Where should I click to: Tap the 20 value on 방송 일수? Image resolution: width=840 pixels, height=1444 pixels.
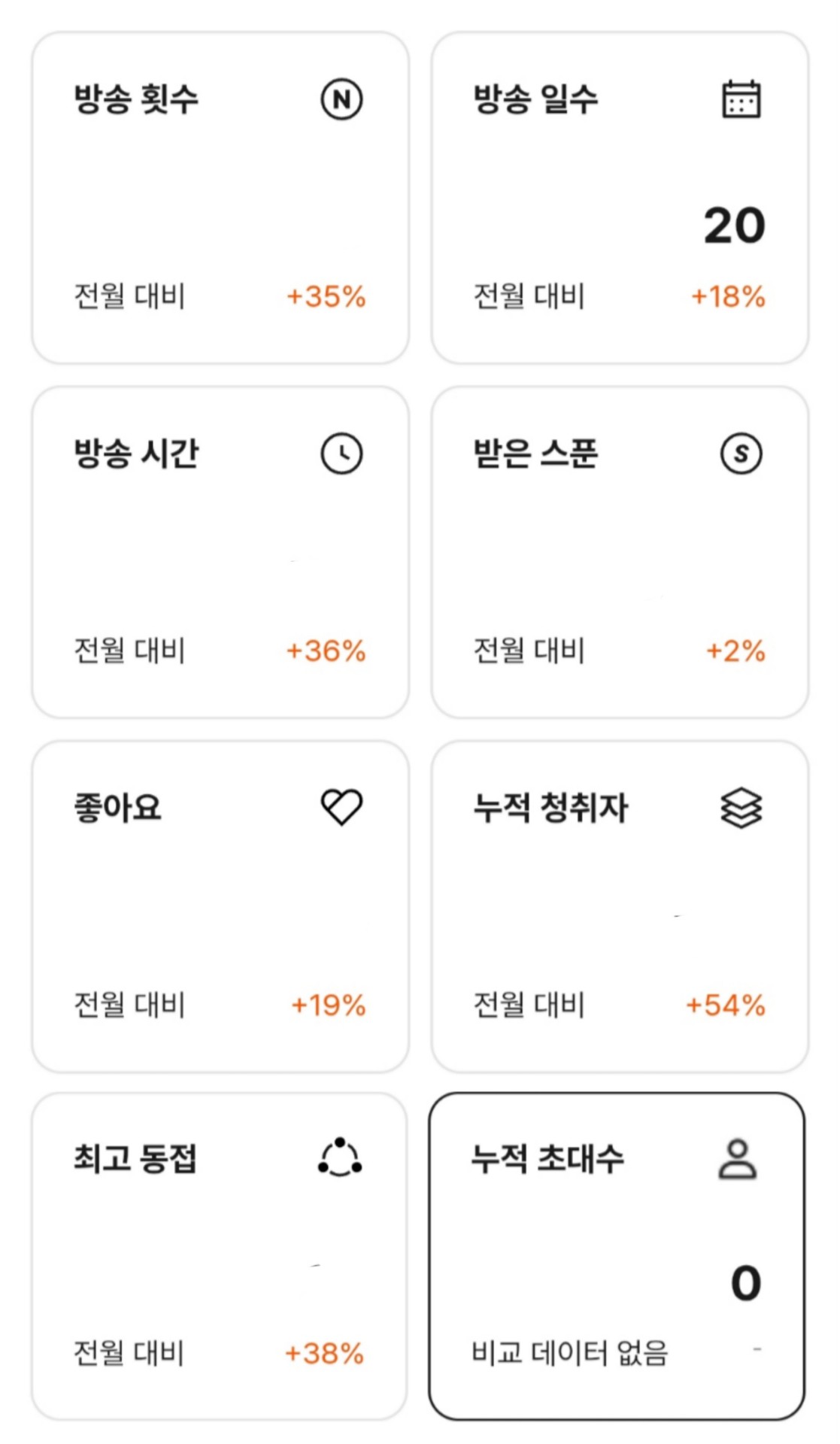point(734,226)
